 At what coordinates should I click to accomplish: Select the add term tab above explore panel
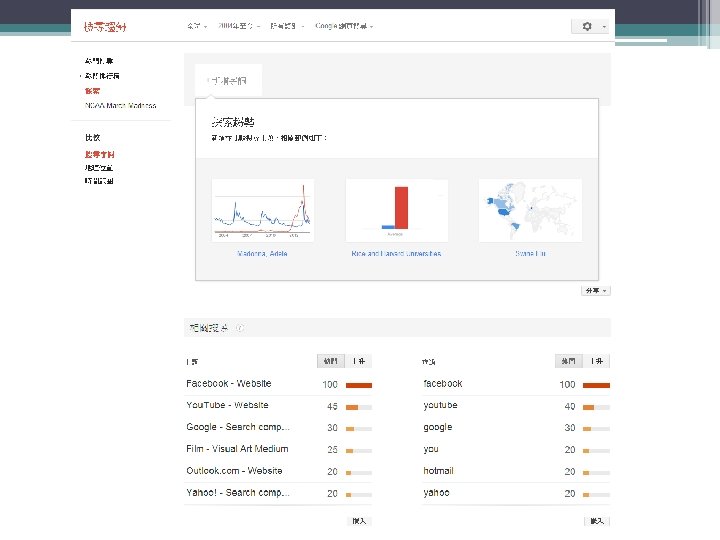(x=228, y=81)
